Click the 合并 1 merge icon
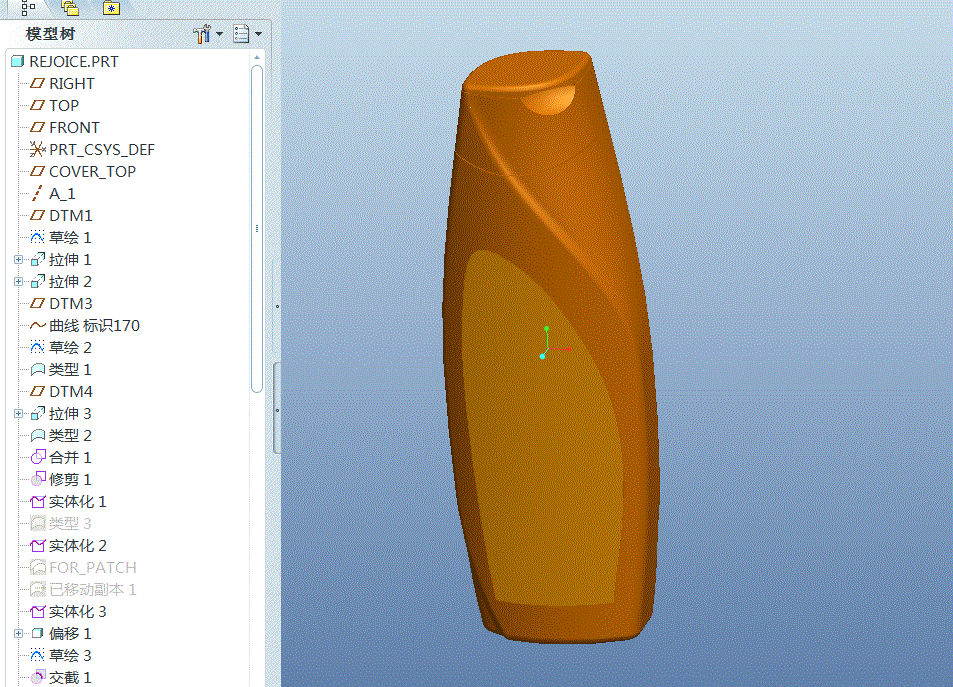This screenshot has height=687, width=953. 38,457
